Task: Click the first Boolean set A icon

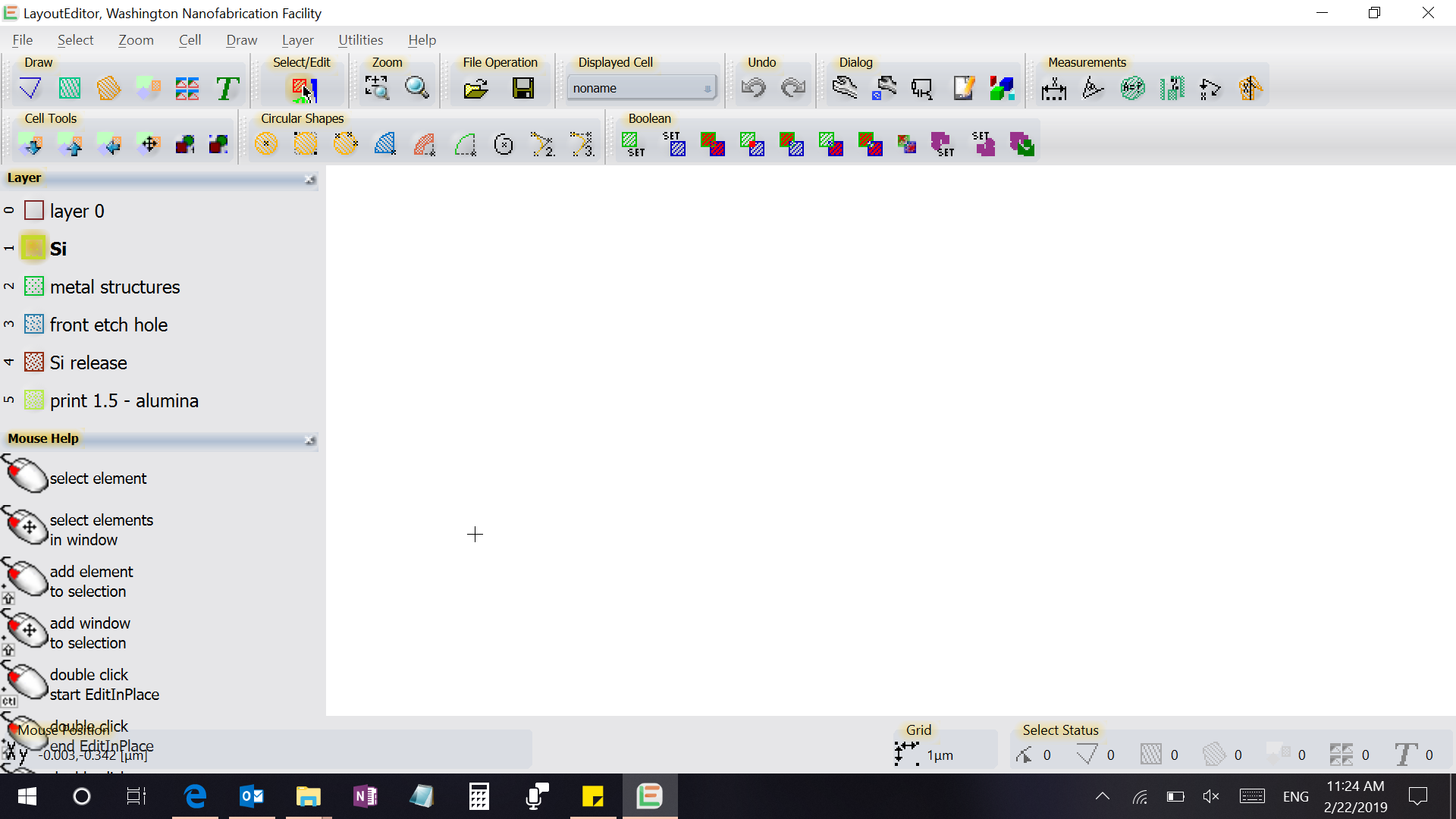Action: [x=633, y=144]
